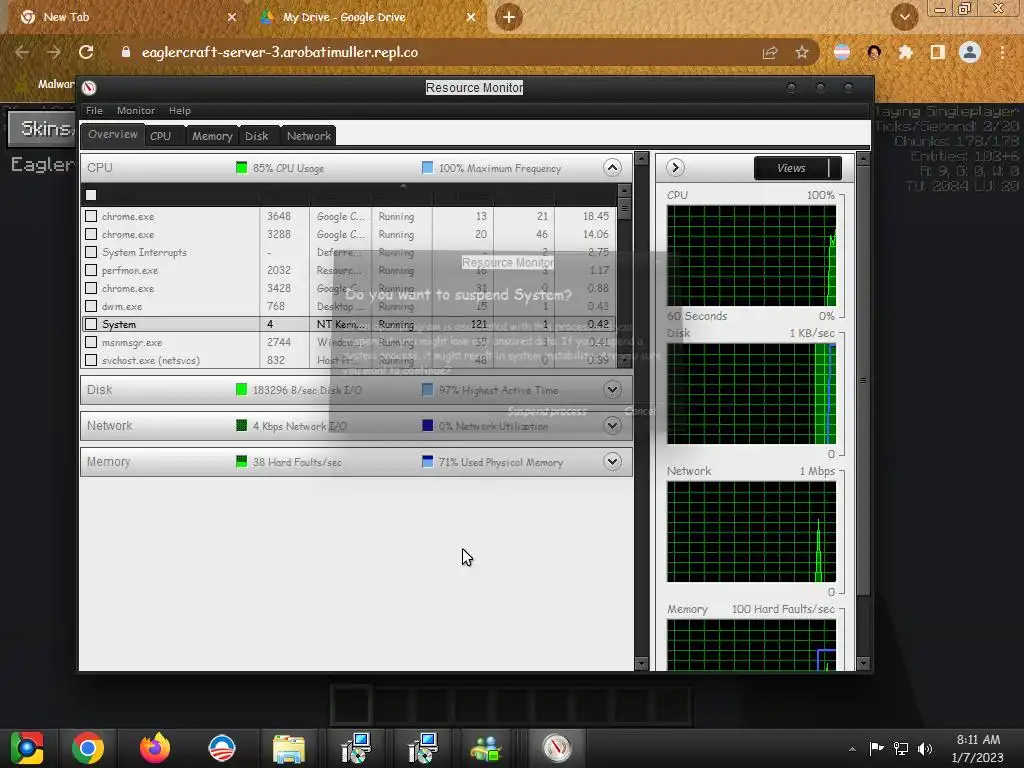Open the Chrome extensions puzzle icon
The height and width of the screenshot is (768, 1024).
(906, 52)
